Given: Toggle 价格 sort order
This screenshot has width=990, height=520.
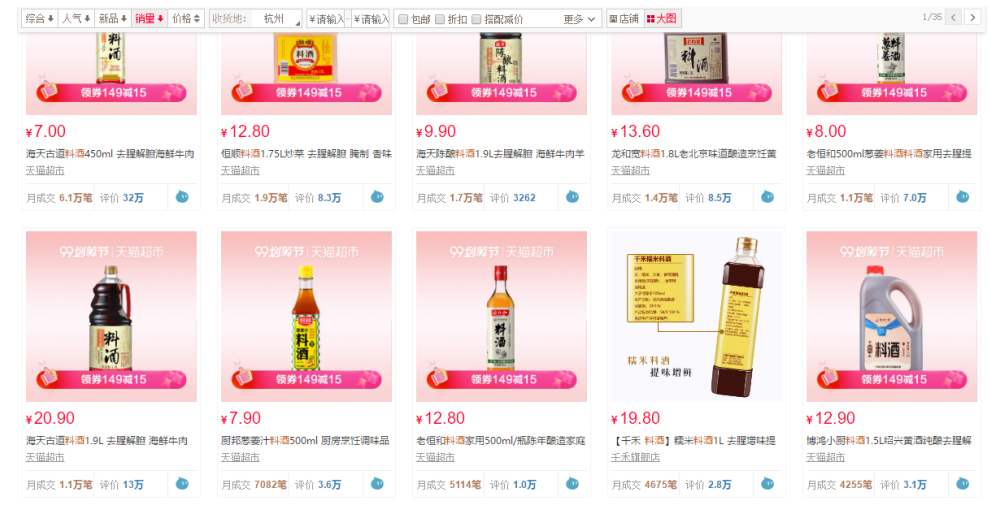Looking at the screenshot, I should 186,19.
